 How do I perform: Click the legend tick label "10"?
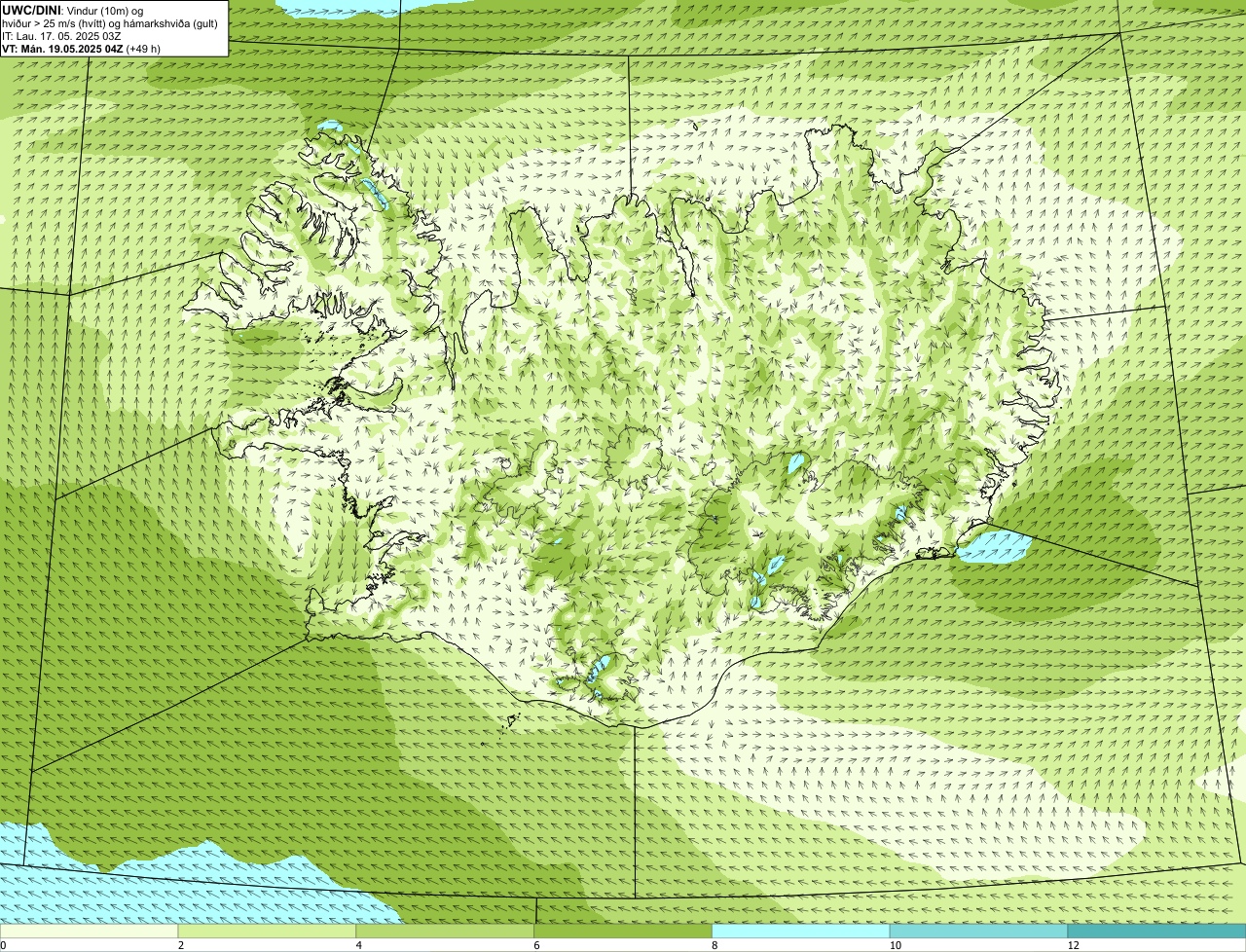click(896, 945)
